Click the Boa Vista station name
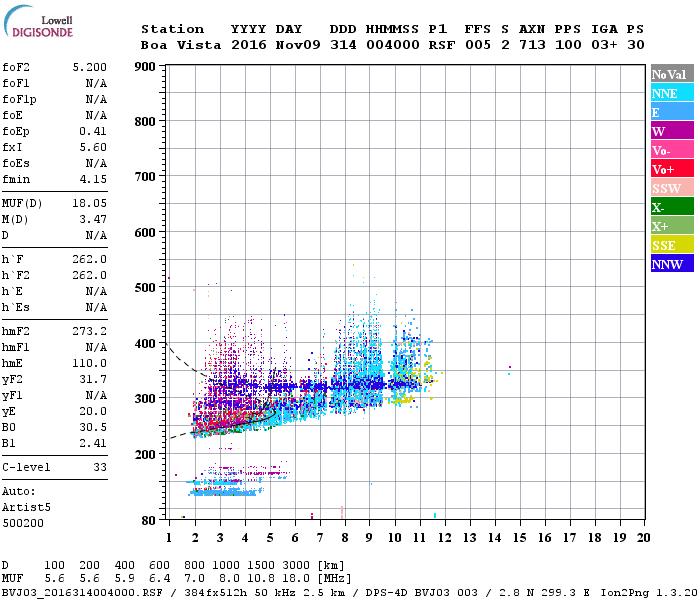 click(181, 45)
